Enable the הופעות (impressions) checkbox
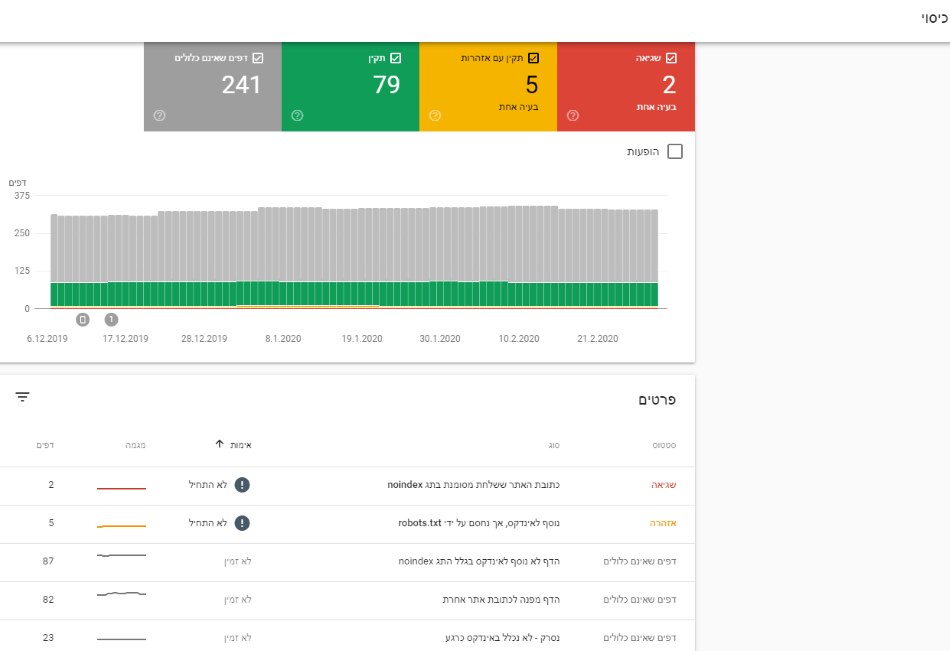This screenshot has width=950, height=651. (x=675, y=152)
